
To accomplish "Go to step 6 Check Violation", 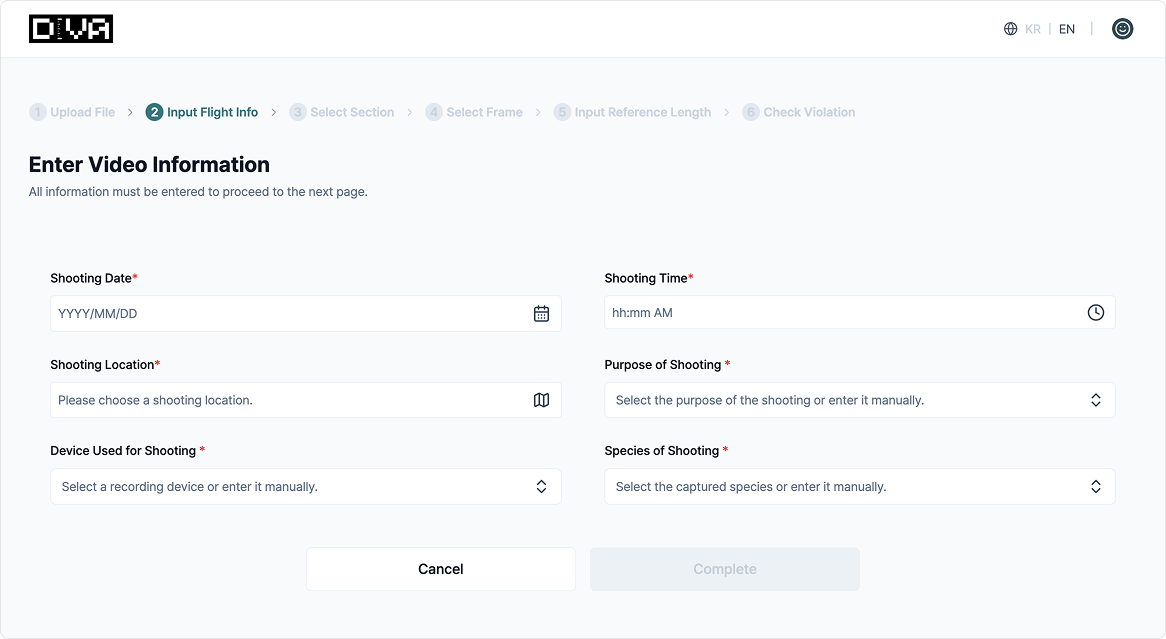I will click(x=799, y=112).
